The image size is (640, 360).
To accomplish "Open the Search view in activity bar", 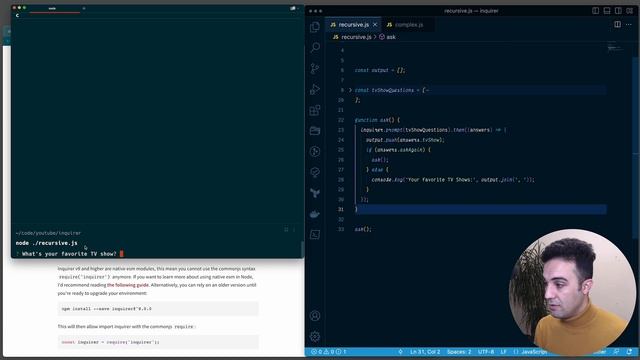I will tap(315, 48).
